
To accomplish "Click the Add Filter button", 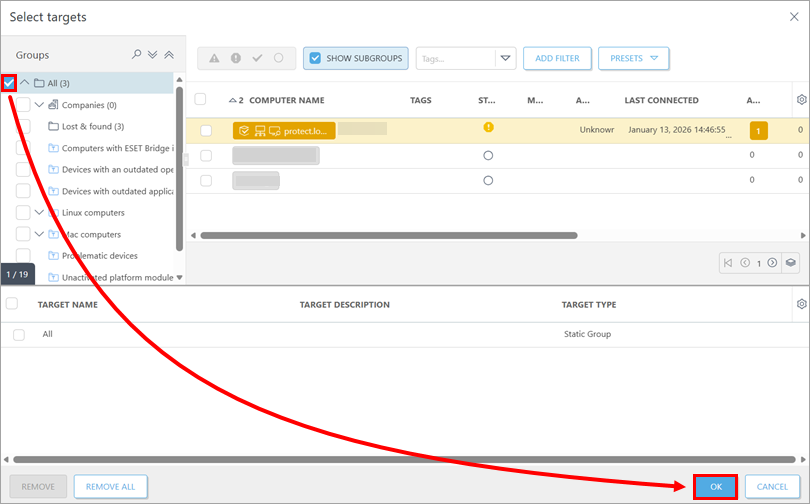I will 557,59.
